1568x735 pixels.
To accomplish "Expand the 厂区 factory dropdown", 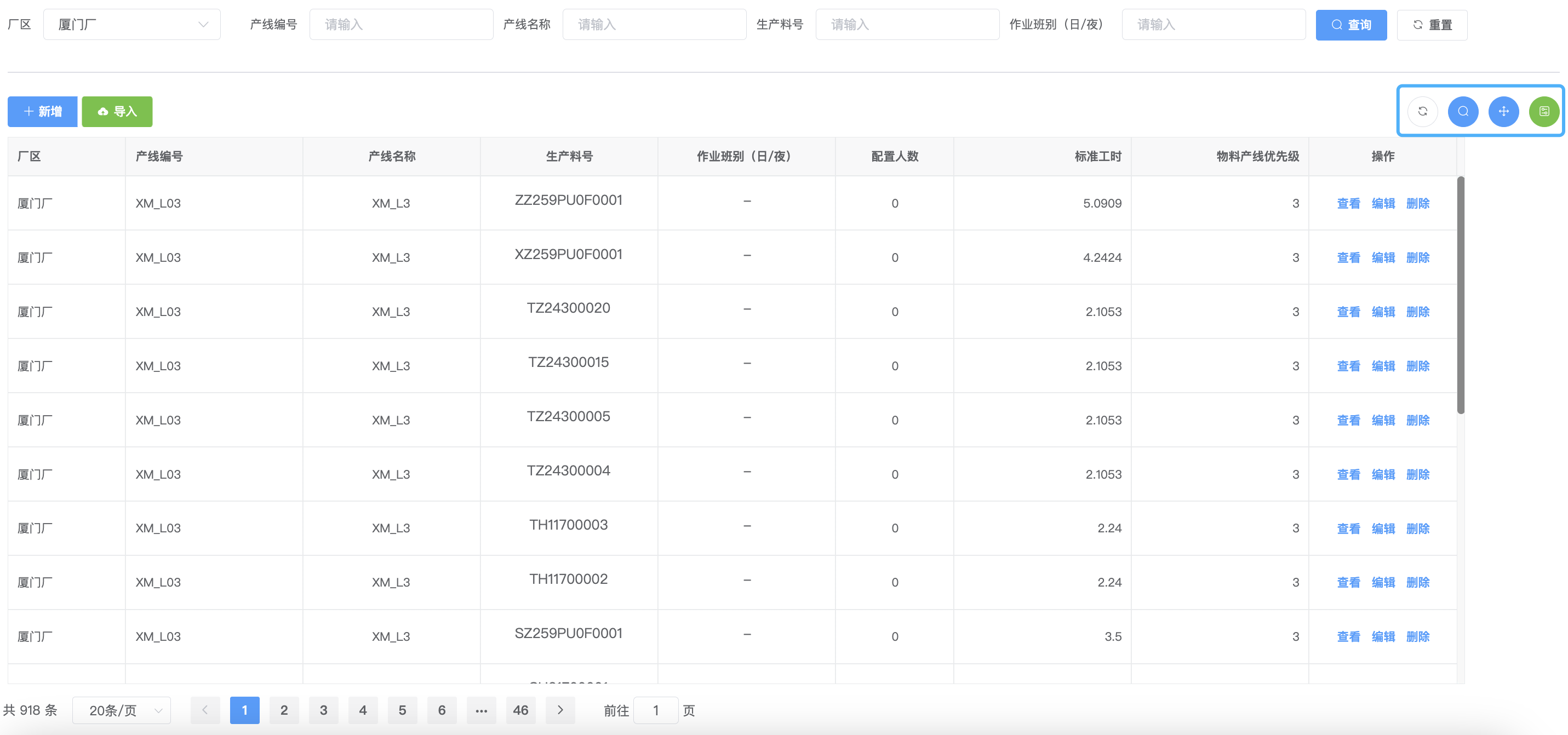I will (x=131, y=25).
